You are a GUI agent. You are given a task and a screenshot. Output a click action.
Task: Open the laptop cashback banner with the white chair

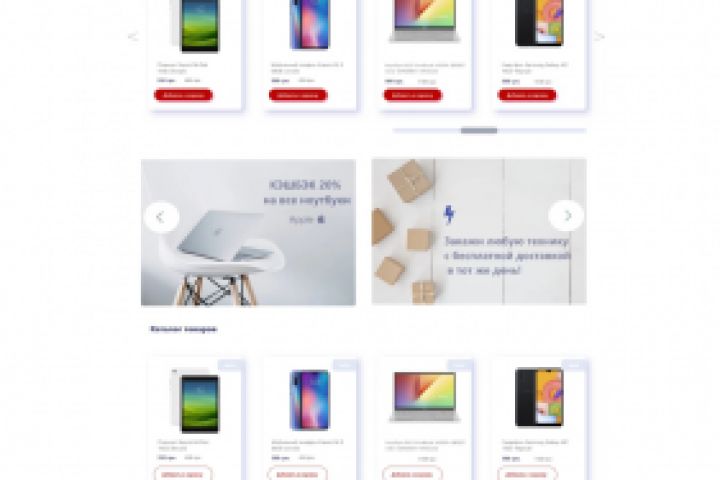point(248,232)
